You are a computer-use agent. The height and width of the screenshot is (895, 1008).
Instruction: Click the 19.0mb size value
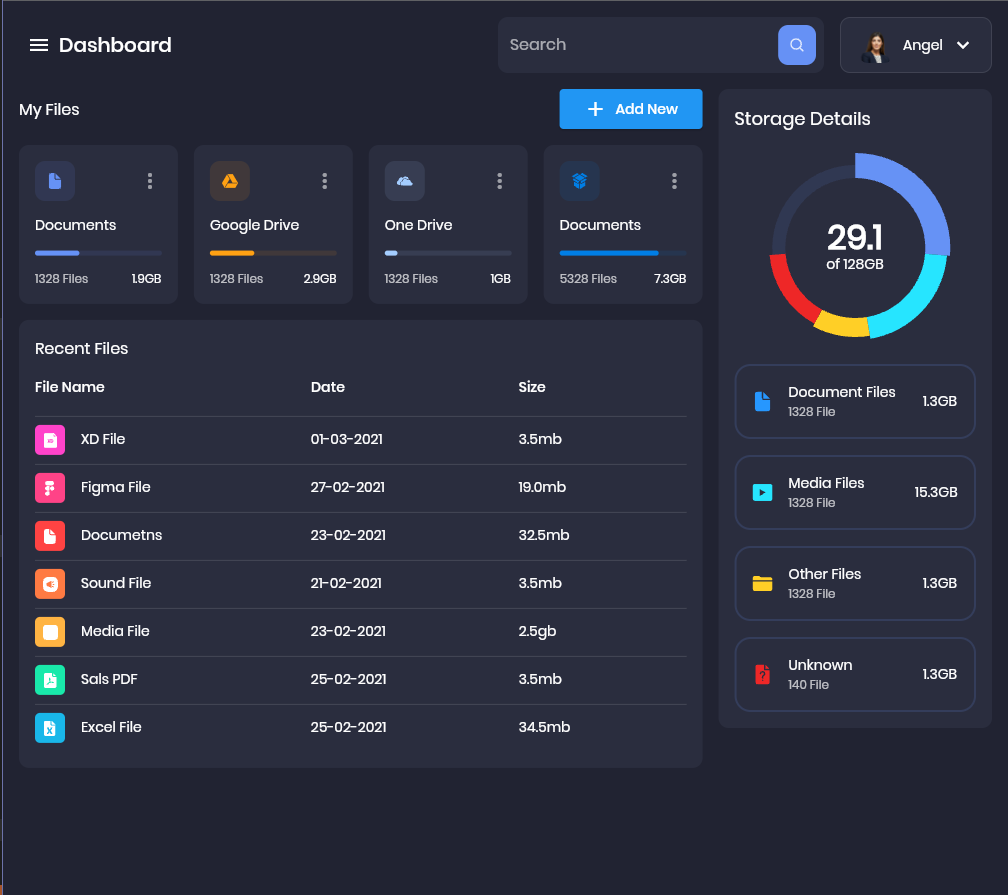(542, 487)
